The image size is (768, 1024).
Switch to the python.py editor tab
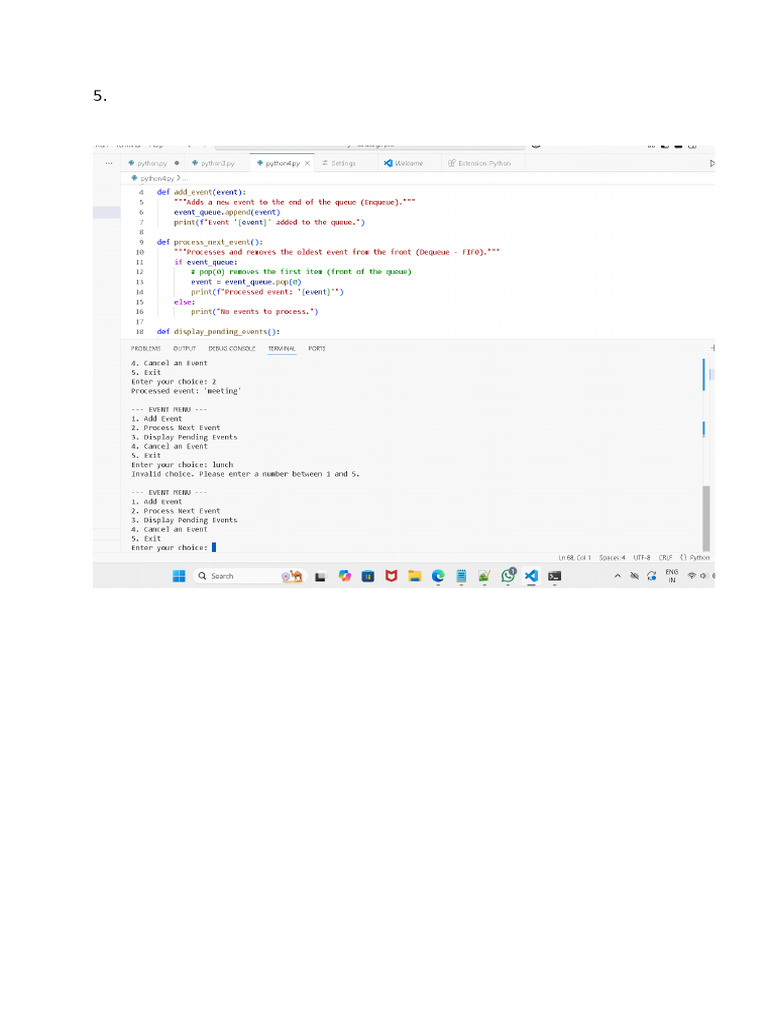tap(152, 163)
